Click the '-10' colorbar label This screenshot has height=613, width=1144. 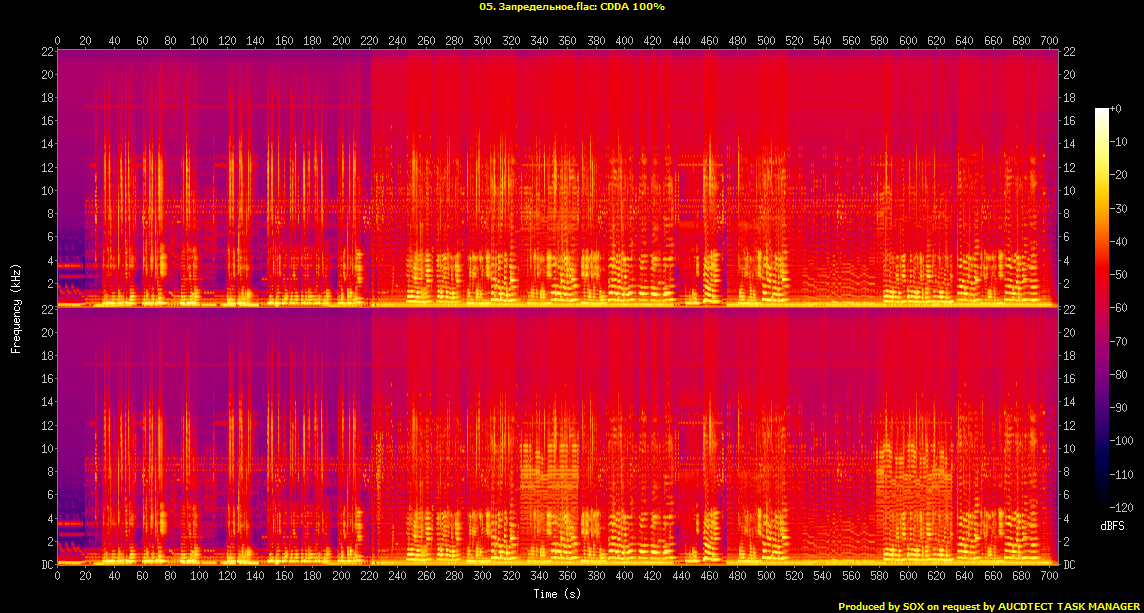1117,142
